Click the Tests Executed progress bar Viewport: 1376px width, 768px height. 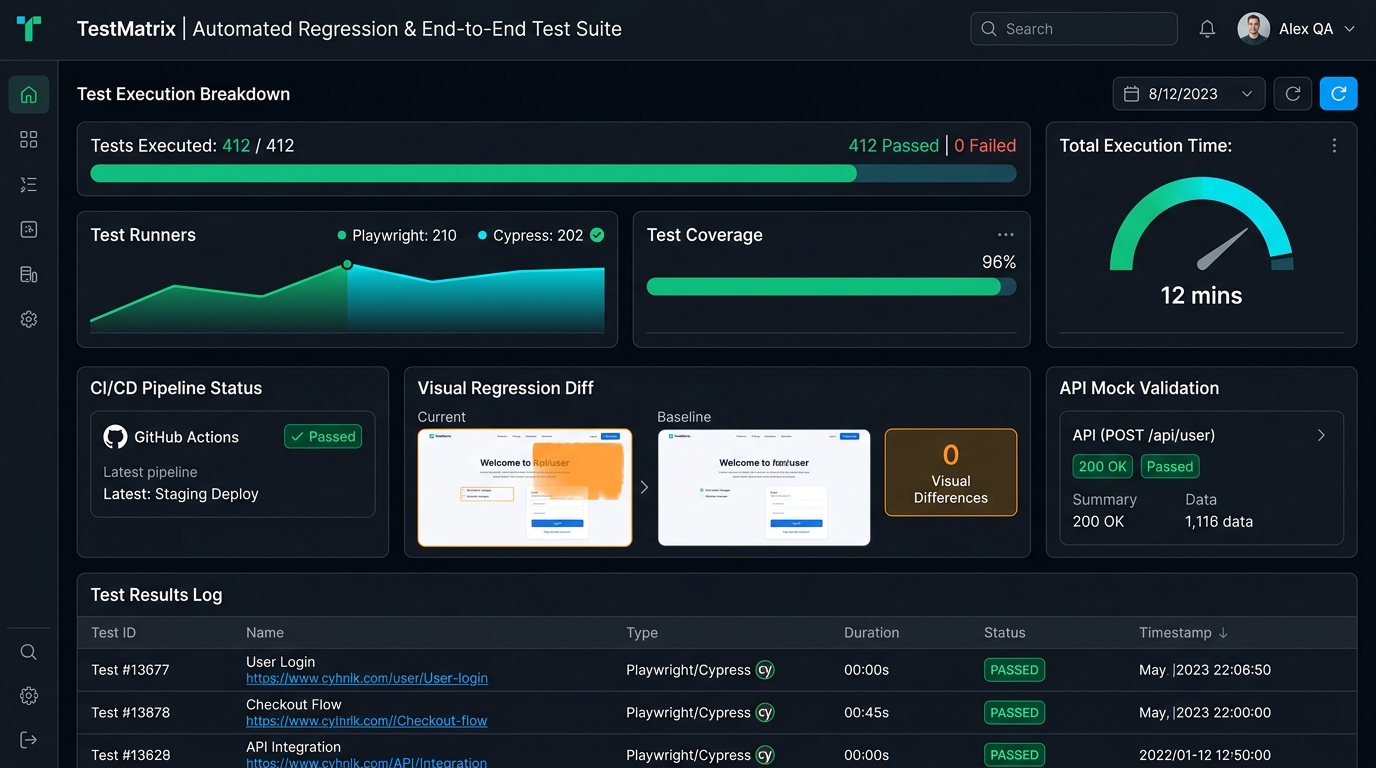pyautogui.click(x=553, y=173)
